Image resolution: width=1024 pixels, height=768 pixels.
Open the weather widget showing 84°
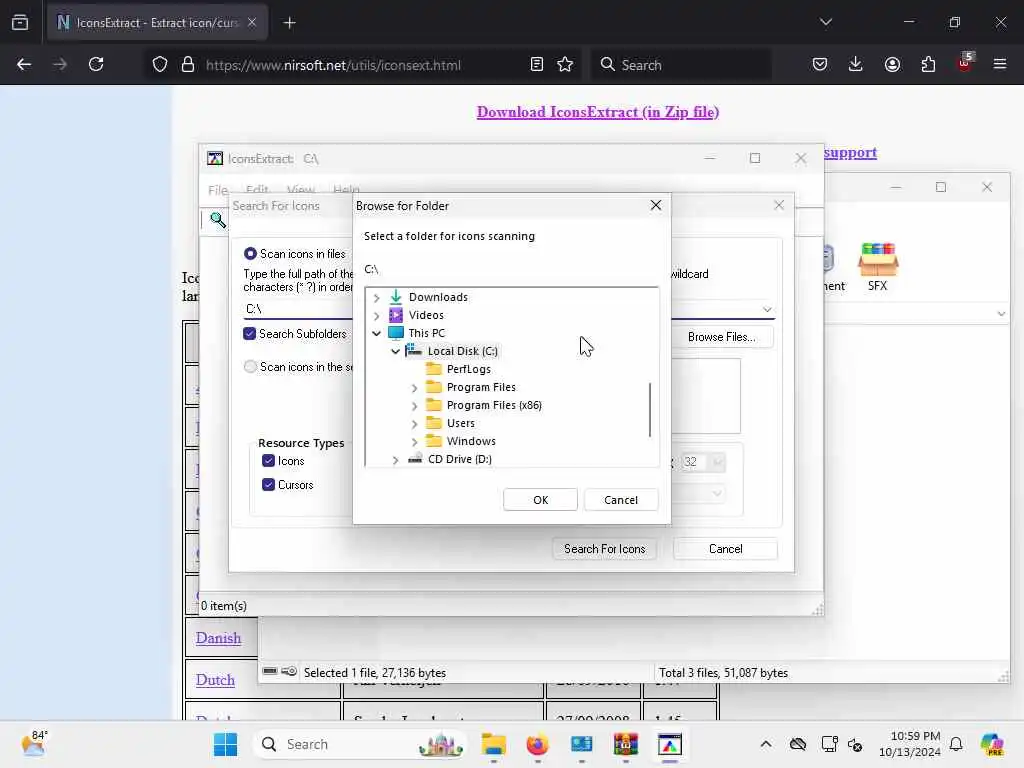(x=34, y=743)
